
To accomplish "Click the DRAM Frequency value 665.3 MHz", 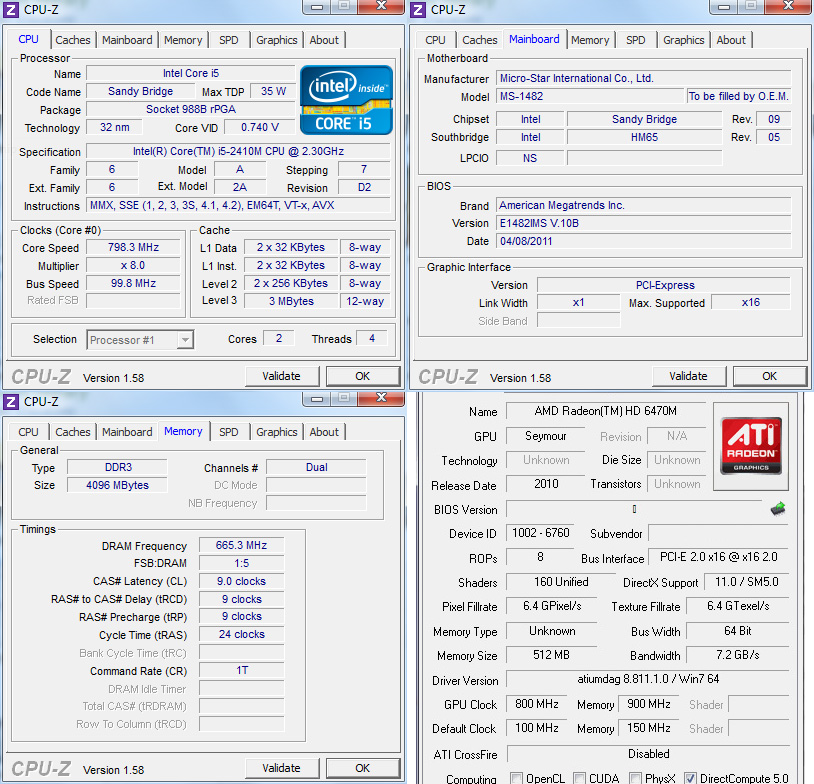I will click(x=241, y=545).
